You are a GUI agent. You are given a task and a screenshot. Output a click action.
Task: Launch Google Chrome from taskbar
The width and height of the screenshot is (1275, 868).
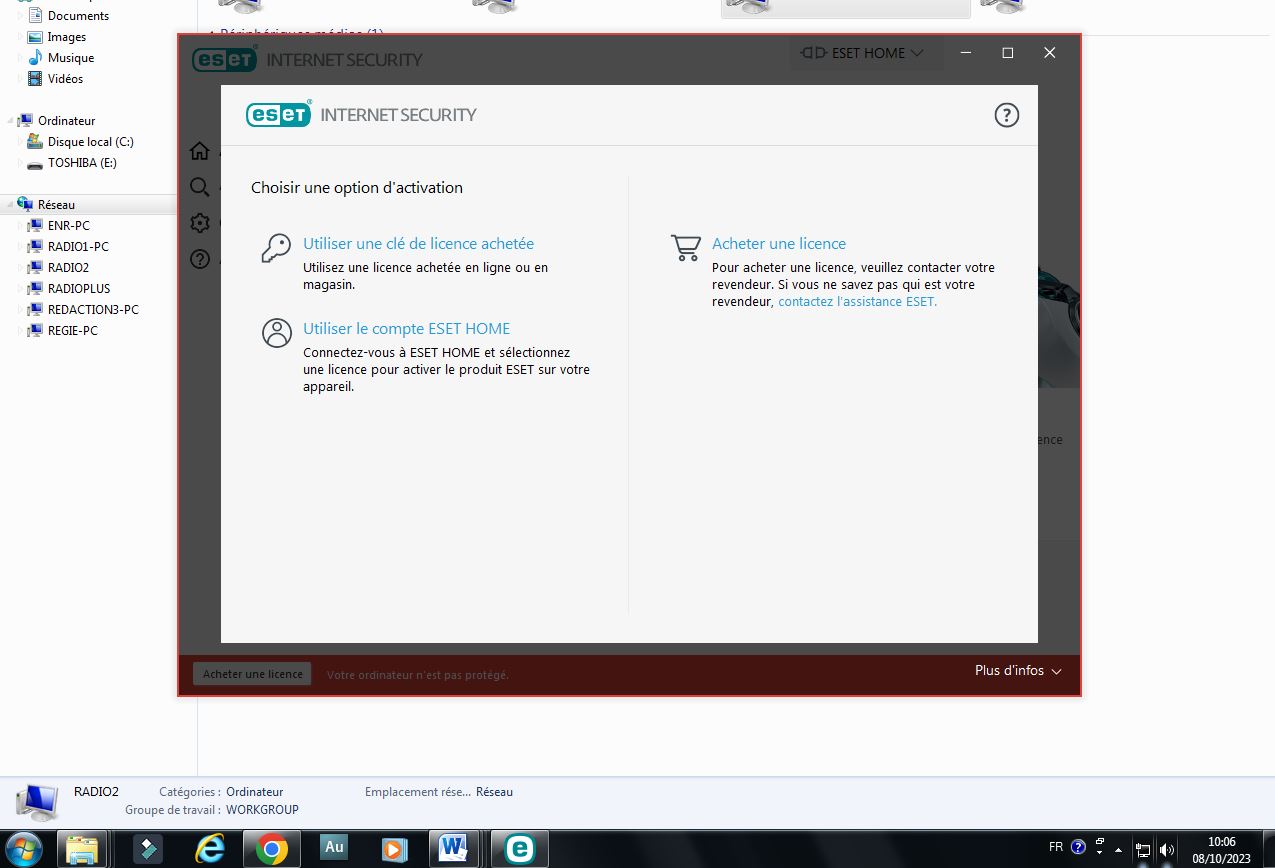point(272,849)
